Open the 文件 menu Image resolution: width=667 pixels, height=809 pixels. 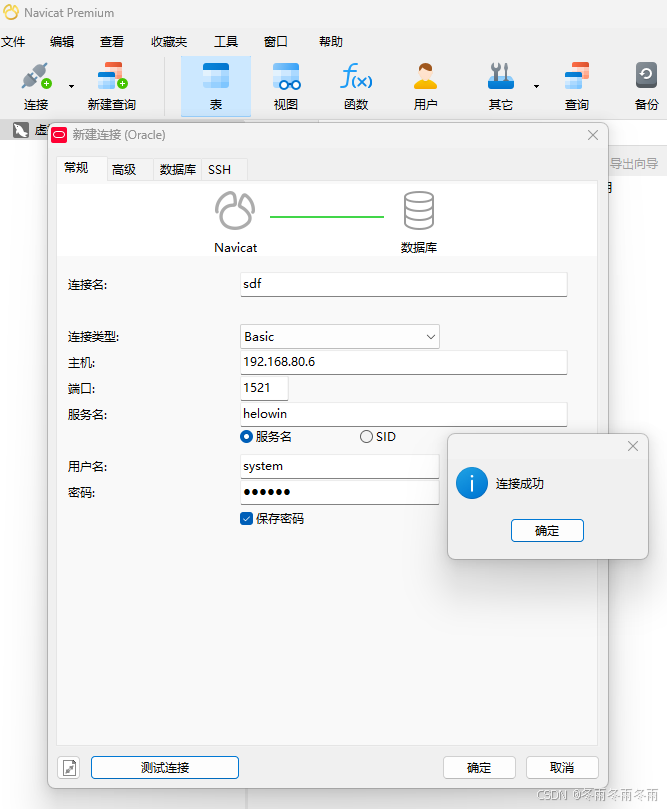point(13,42)
